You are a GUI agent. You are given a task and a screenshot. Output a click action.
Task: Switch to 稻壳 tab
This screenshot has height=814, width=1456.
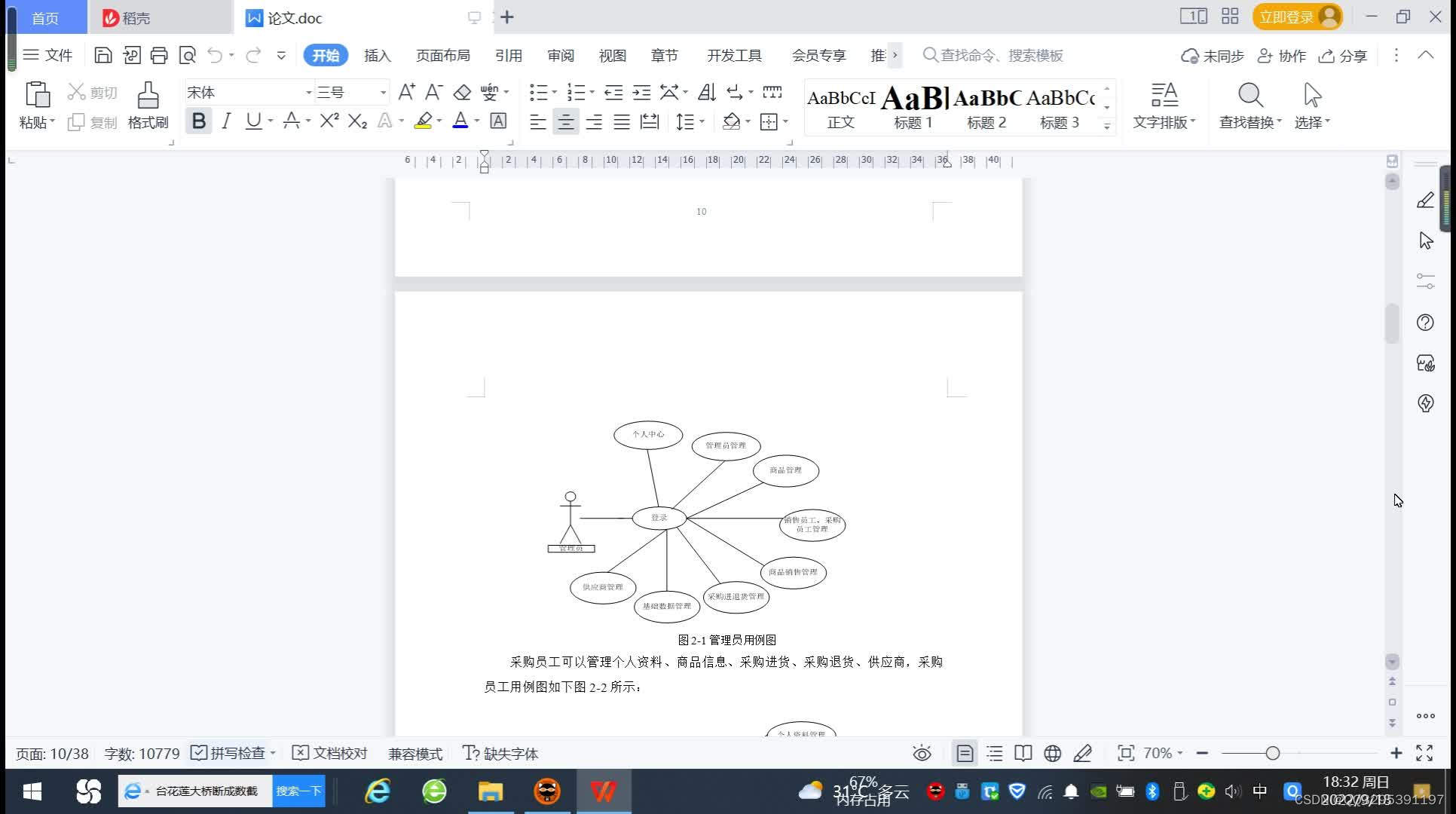(159, 17)
